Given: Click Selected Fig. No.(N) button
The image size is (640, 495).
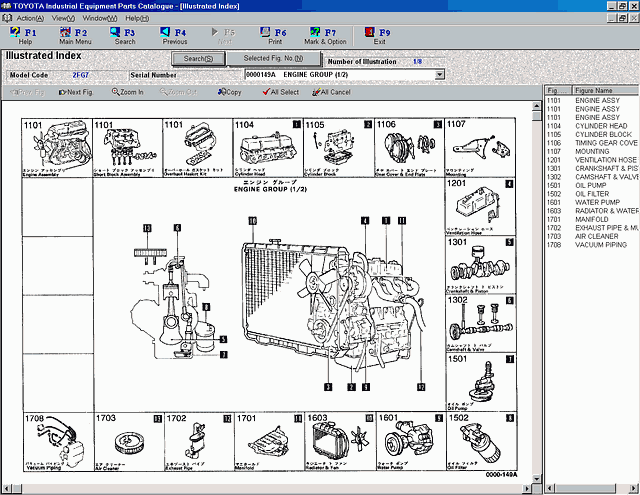Looking at the screenshot, I should coord(273,58).
